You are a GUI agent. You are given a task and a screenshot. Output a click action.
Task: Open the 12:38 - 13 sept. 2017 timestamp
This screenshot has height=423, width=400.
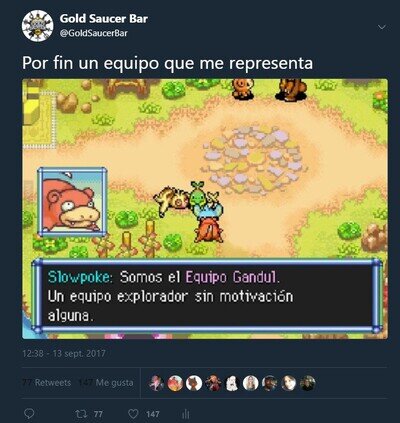click(x=64, y=353)
